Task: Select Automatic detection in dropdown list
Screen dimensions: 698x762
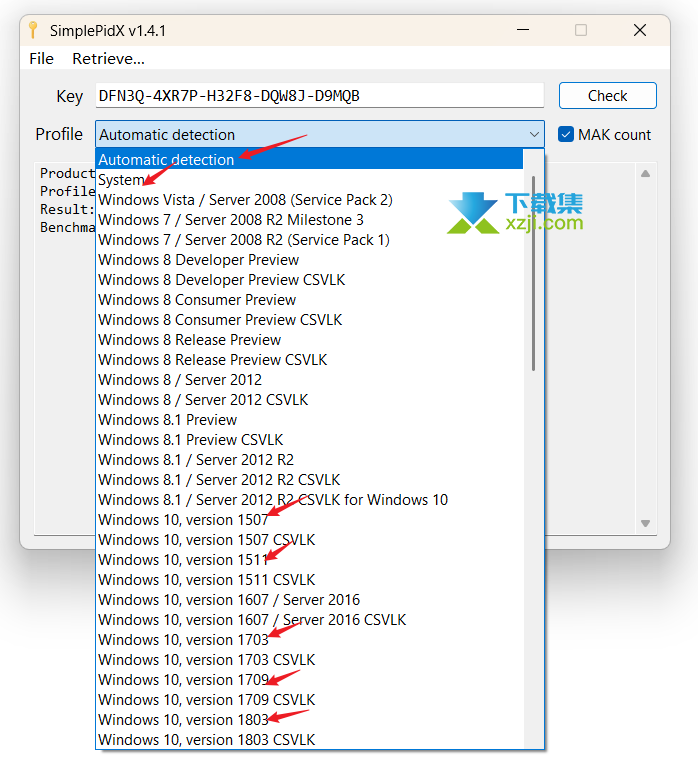Action: coord(310,159)
